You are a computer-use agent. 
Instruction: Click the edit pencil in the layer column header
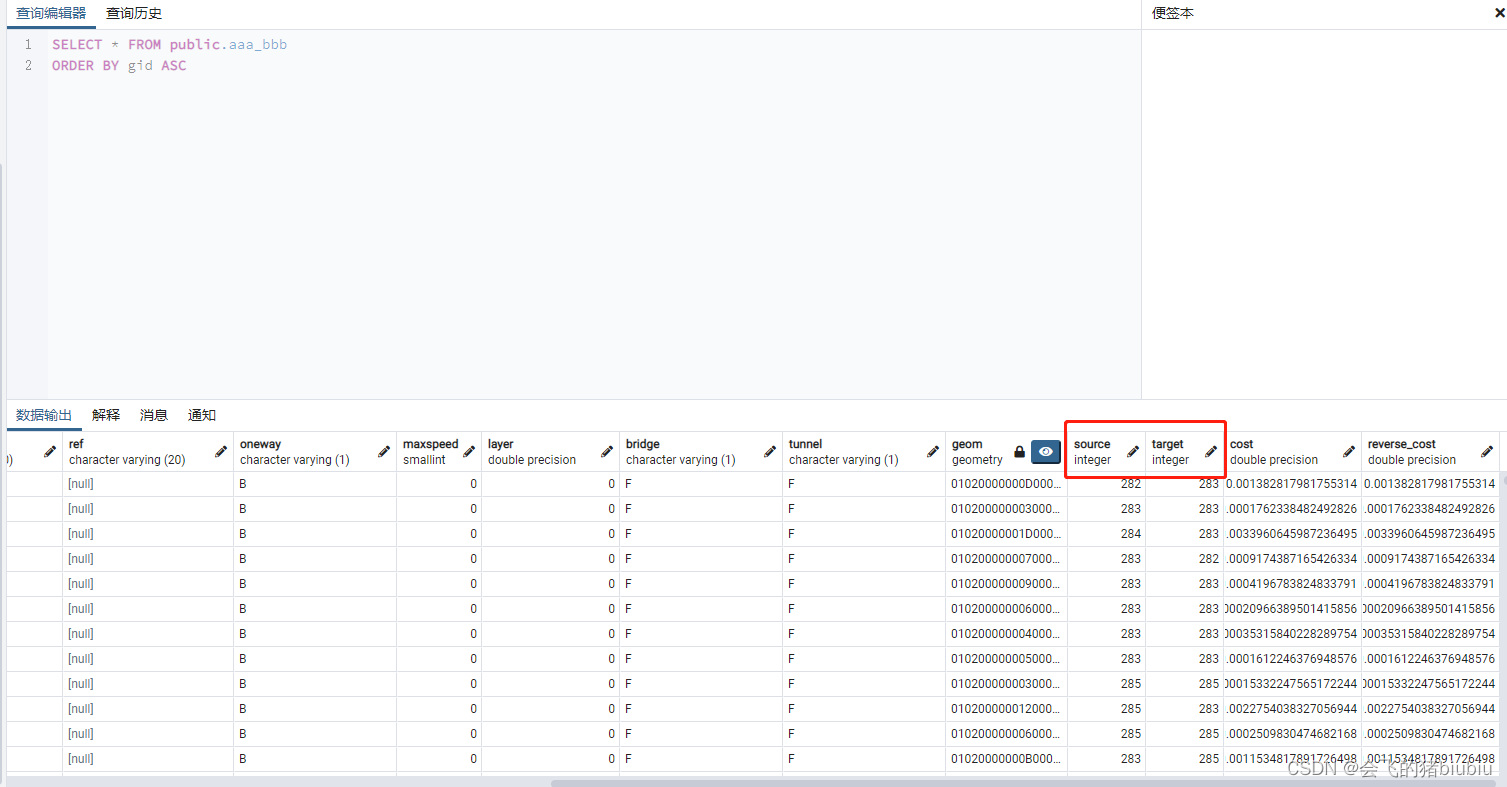tap(606, 452)
